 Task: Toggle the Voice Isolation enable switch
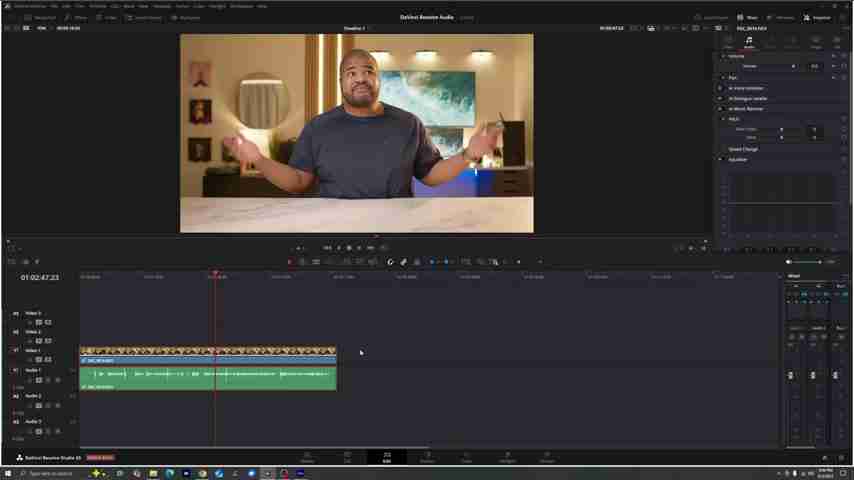tap(720, 88)
